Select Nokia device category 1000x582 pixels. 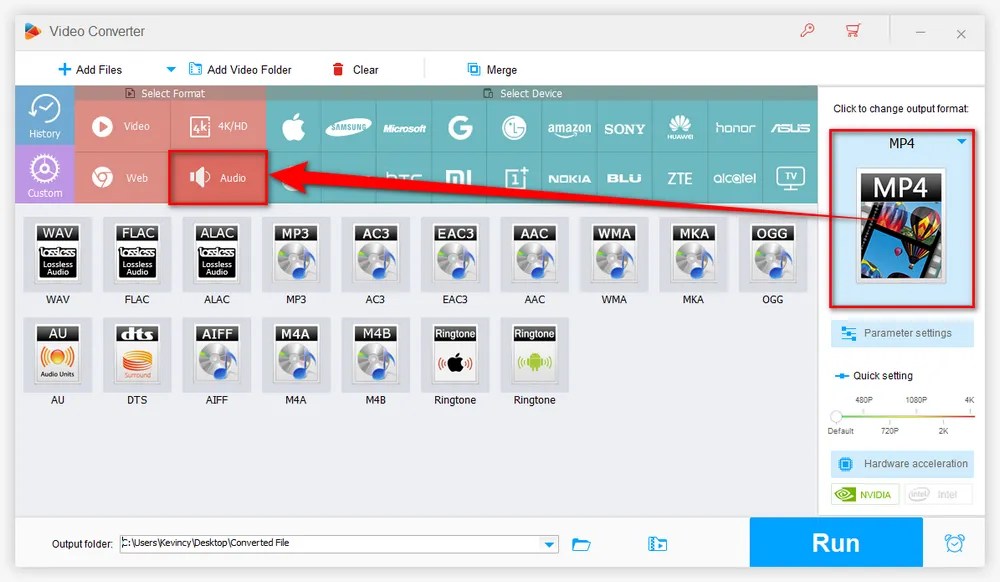(570, 178)
